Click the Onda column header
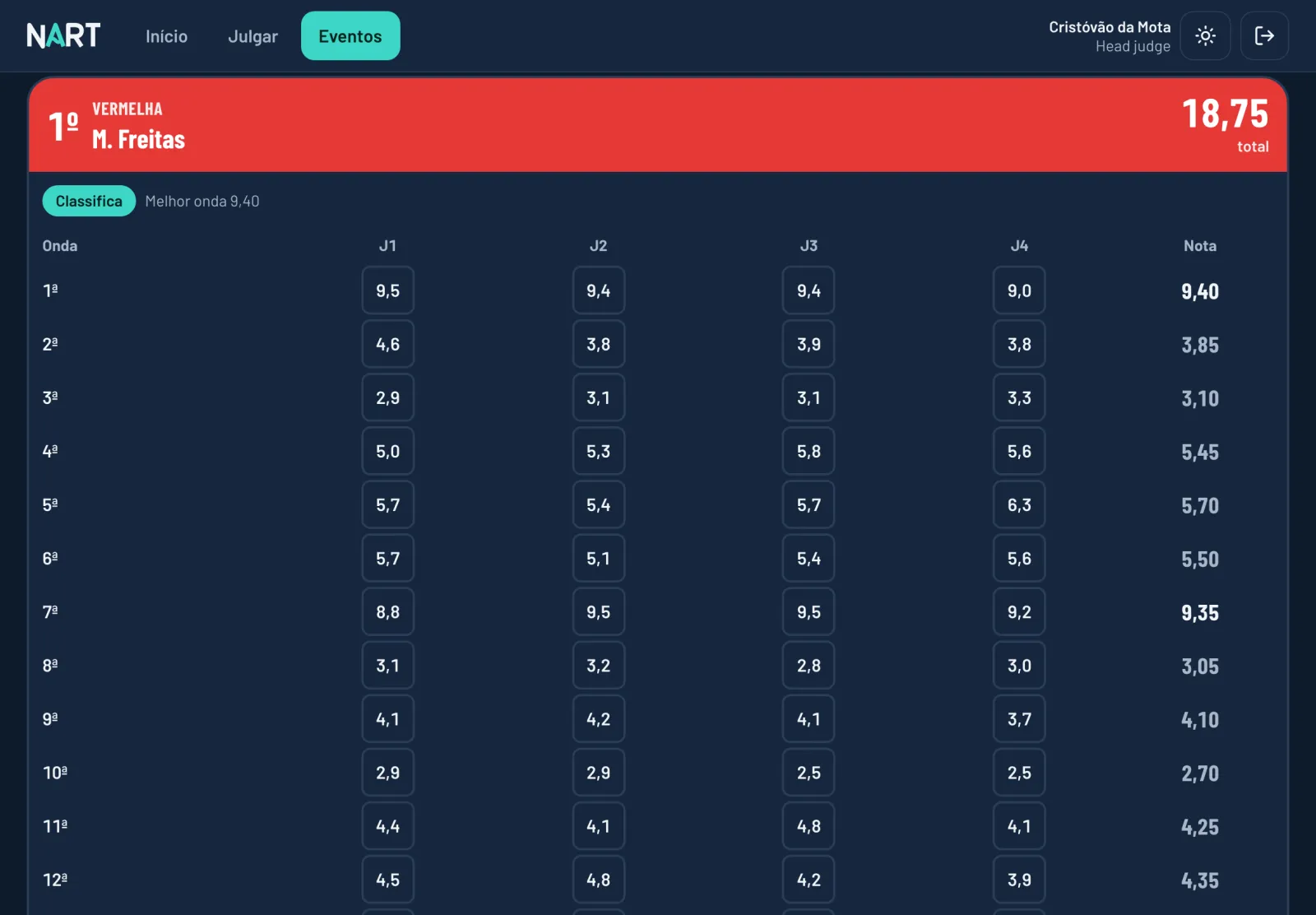Image resolution: width=1316 pixels, height=915 pixels. coord(60,245)
